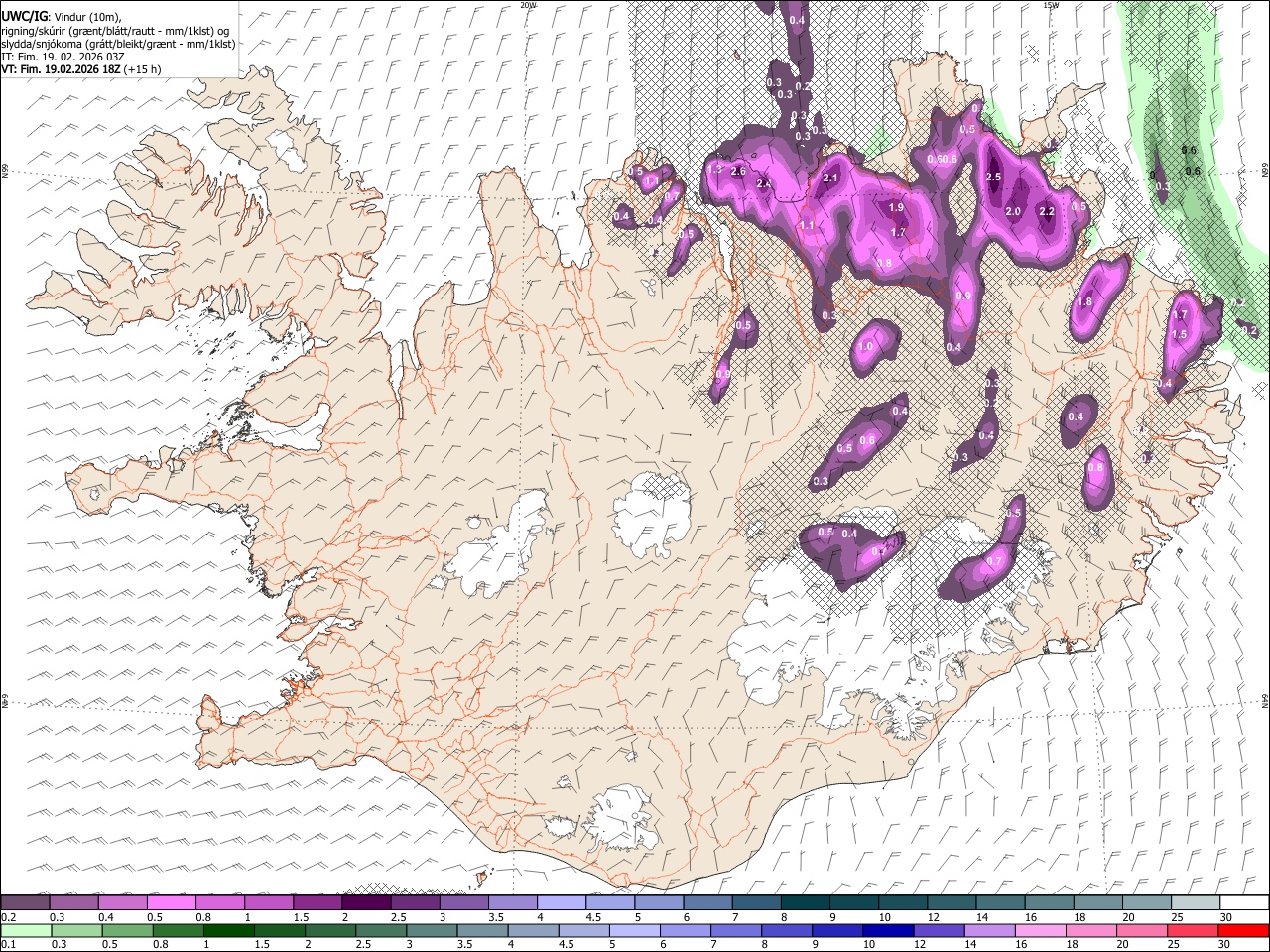Select the violet 14 swatch in lower legend
1270x952 pixels.
pyautogui.click(x=988, y=930)
